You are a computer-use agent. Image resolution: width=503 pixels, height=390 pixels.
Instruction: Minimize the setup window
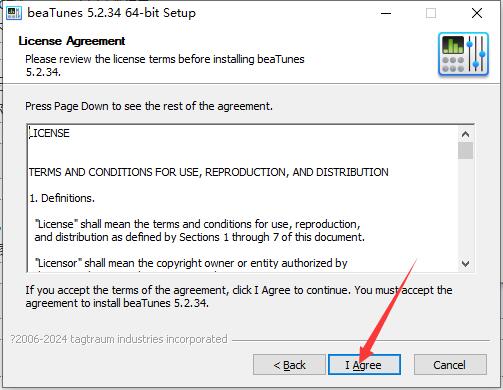pyautogui.click(x=386, y=13)
